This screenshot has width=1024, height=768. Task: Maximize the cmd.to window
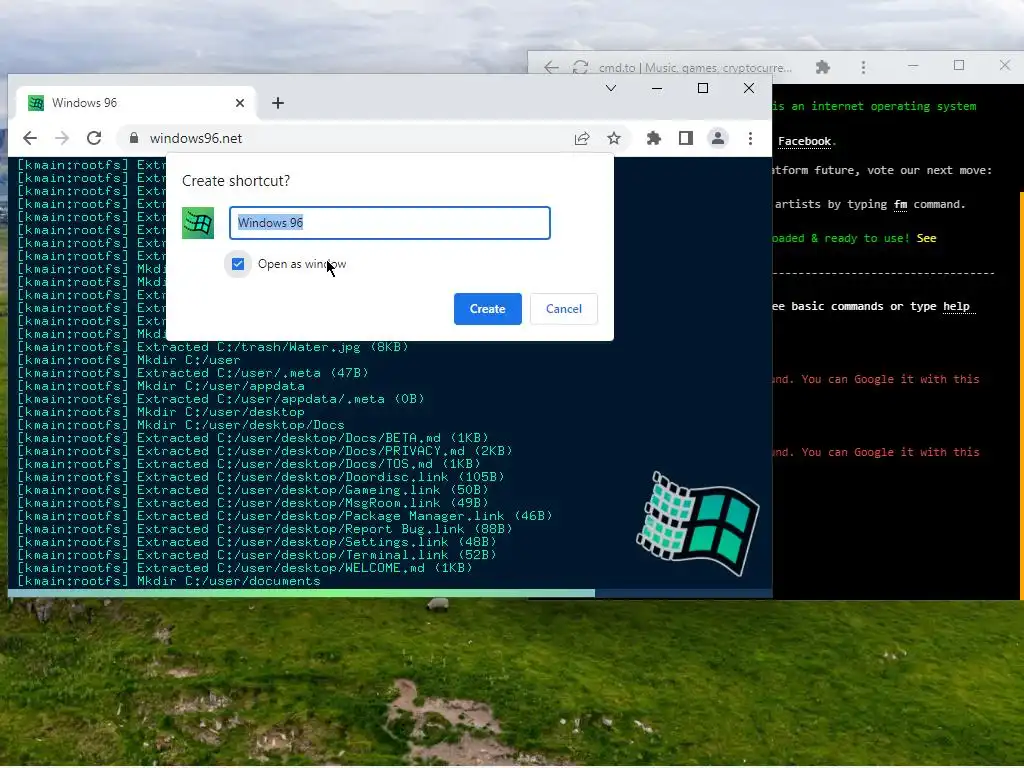click(x=959, y=65)
